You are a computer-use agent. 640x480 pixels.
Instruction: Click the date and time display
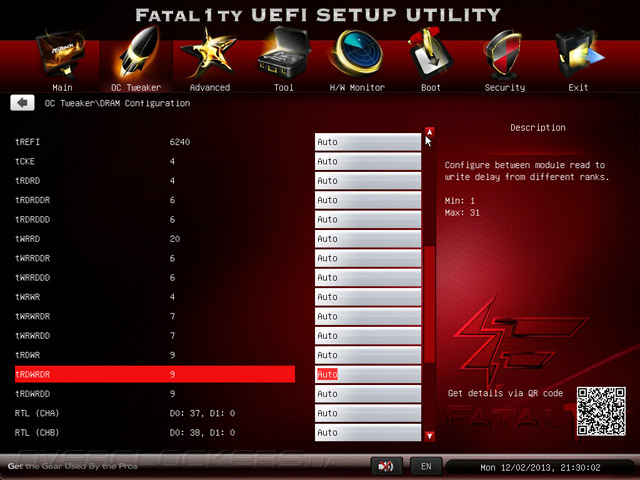[540, 467]
